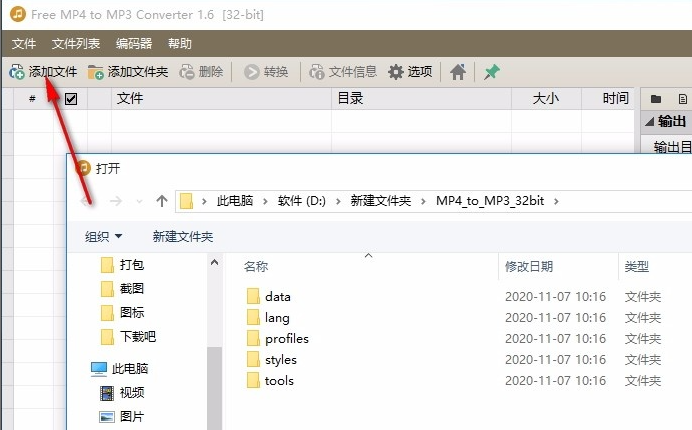Click the Add Folder (添加文件夹) toolbar button

click(x=128, y=72)
